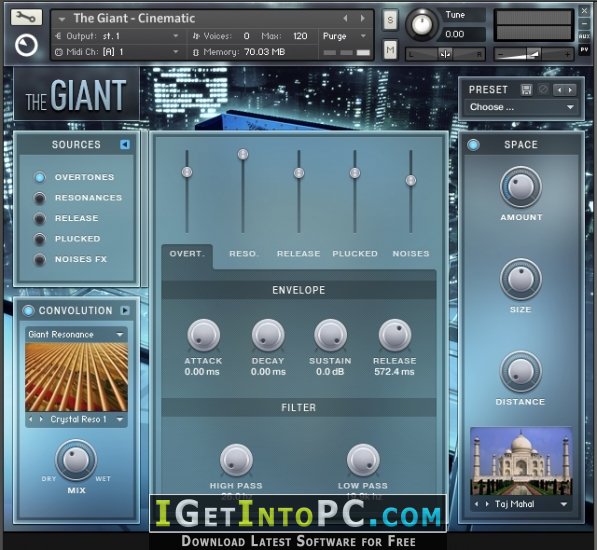Screen dimensions: 597x550
Task: Open Midi Ch dropdown
Action: click(x=176, y=51)
